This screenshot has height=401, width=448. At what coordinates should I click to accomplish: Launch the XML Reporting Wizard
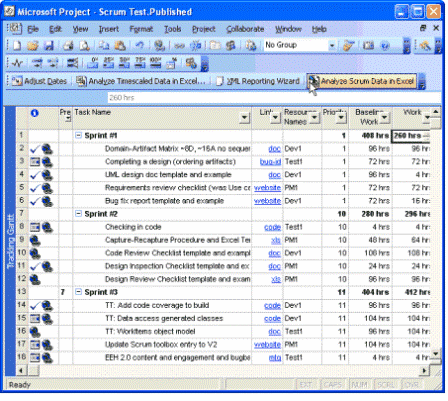point(258,81)
